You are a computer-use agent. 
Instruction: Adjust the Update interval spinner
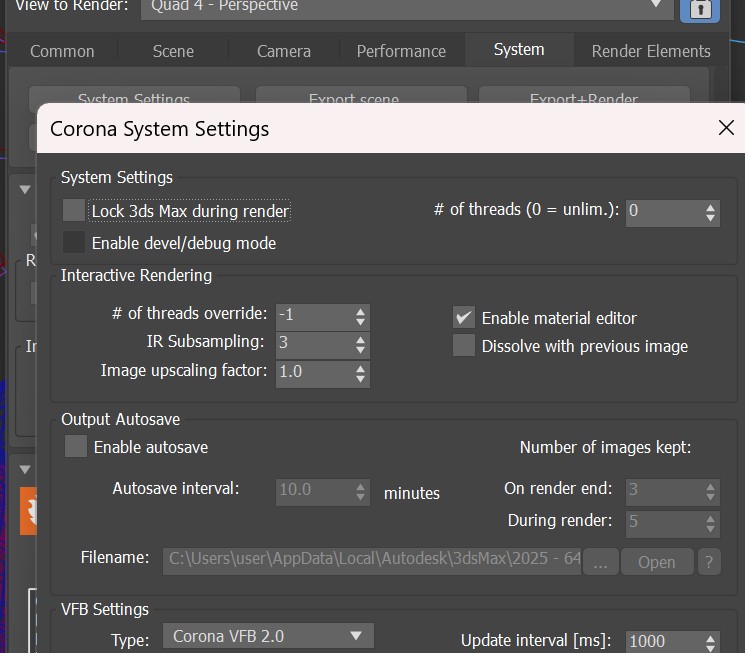point(710,643)
